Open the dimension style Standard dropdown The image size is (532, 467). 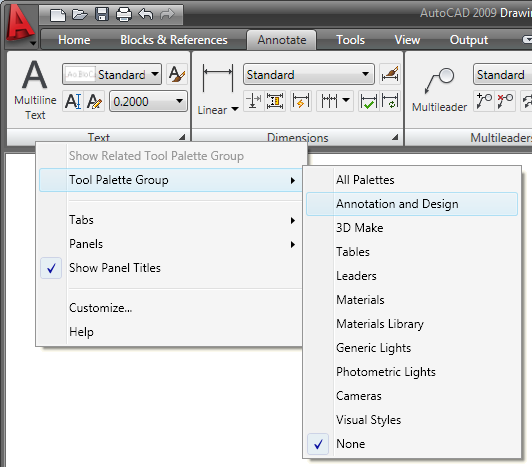pos(309,74)
